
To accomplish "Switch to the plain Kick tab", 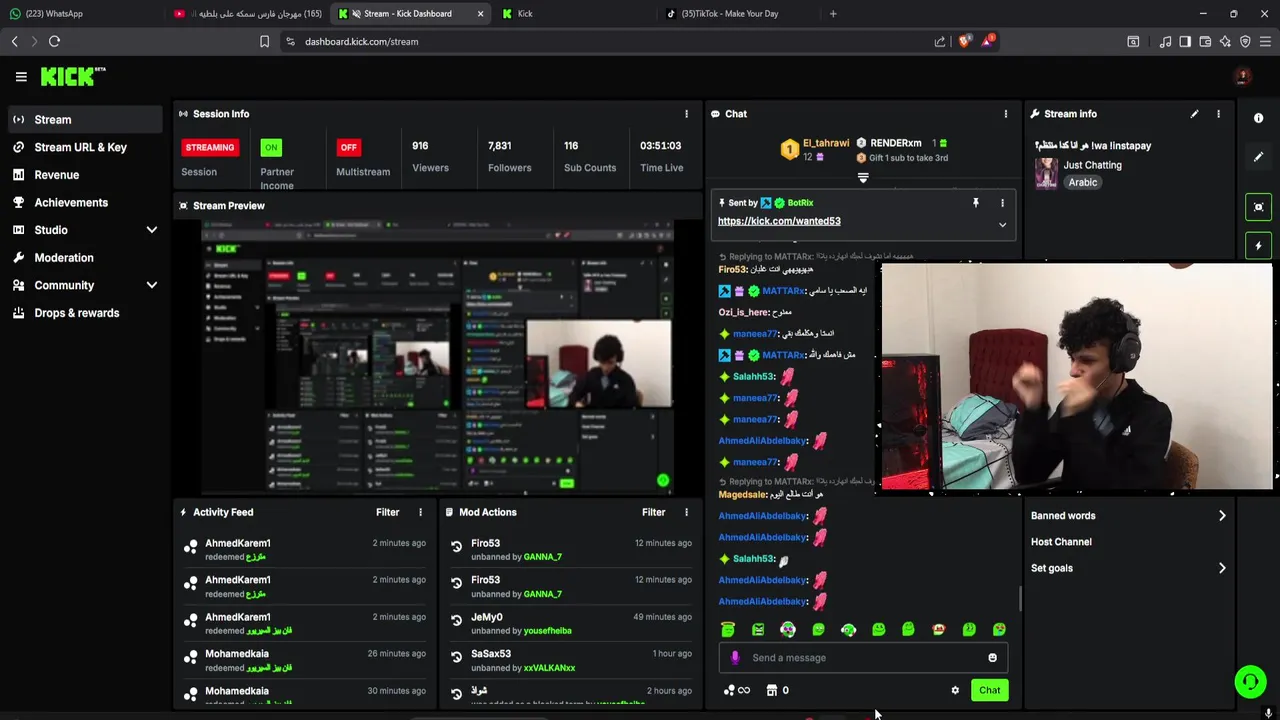I will 575,14.
